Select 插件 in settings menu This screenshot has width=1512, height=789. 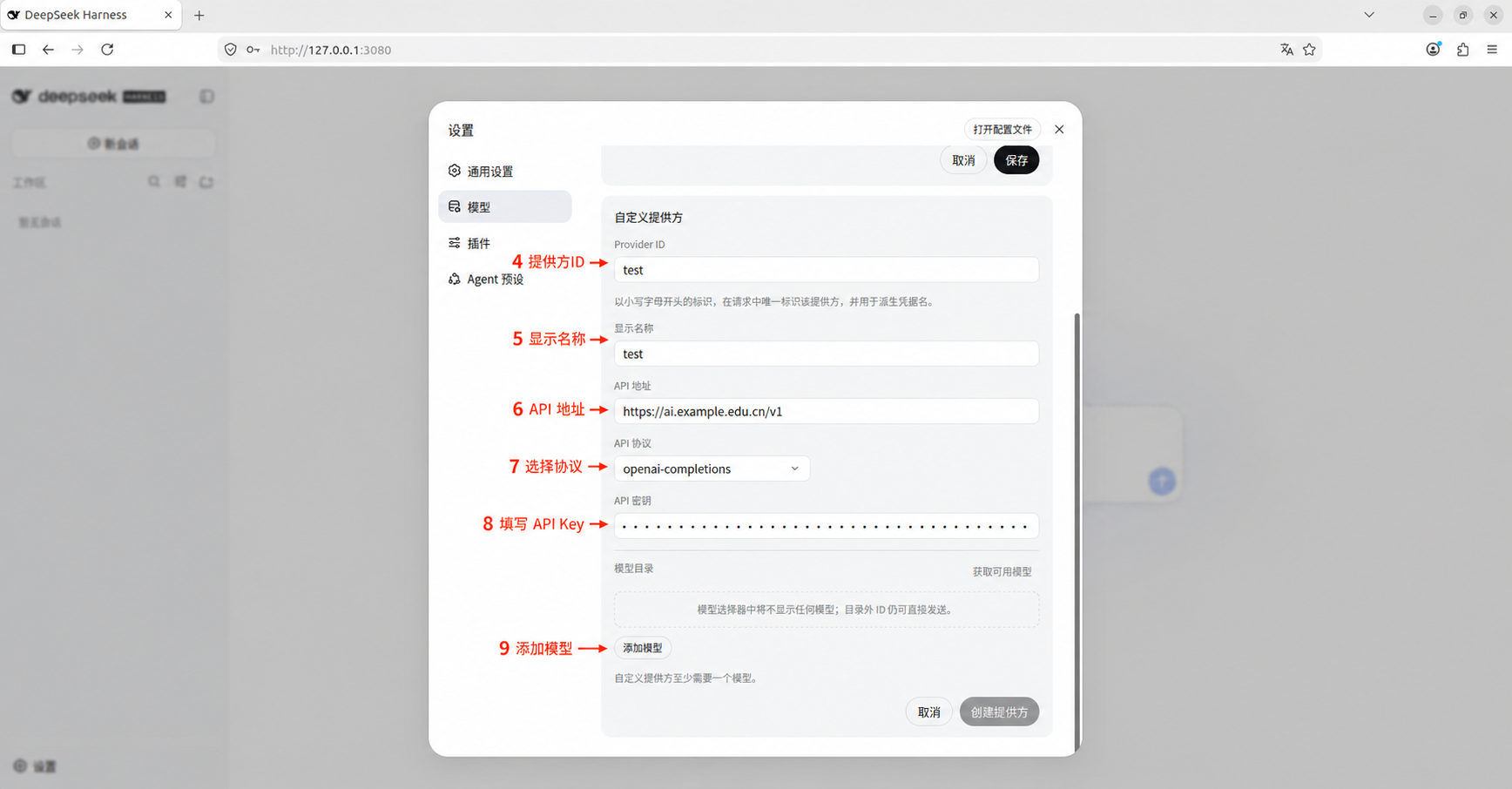coord(505,243)
